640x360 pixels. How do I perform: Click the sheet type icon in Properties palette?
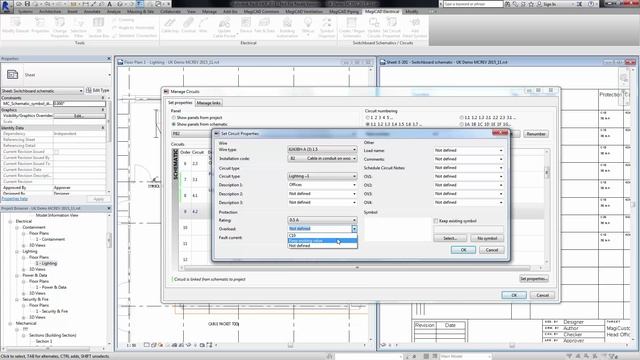click(x=13, y=75)
